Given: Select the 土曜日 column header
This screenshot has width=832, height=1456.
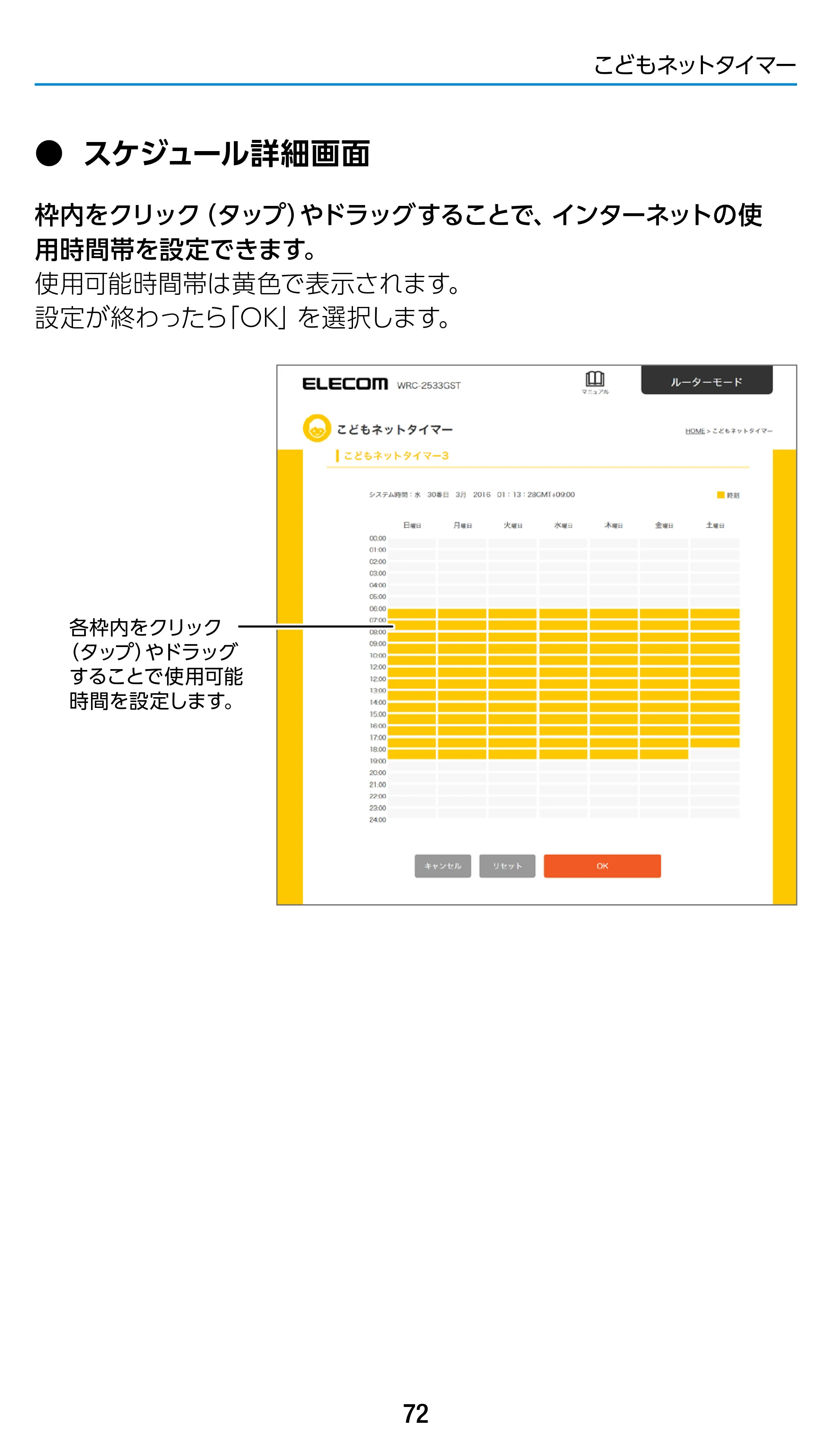Looking at the screenshot, I should tap(715, 525).
